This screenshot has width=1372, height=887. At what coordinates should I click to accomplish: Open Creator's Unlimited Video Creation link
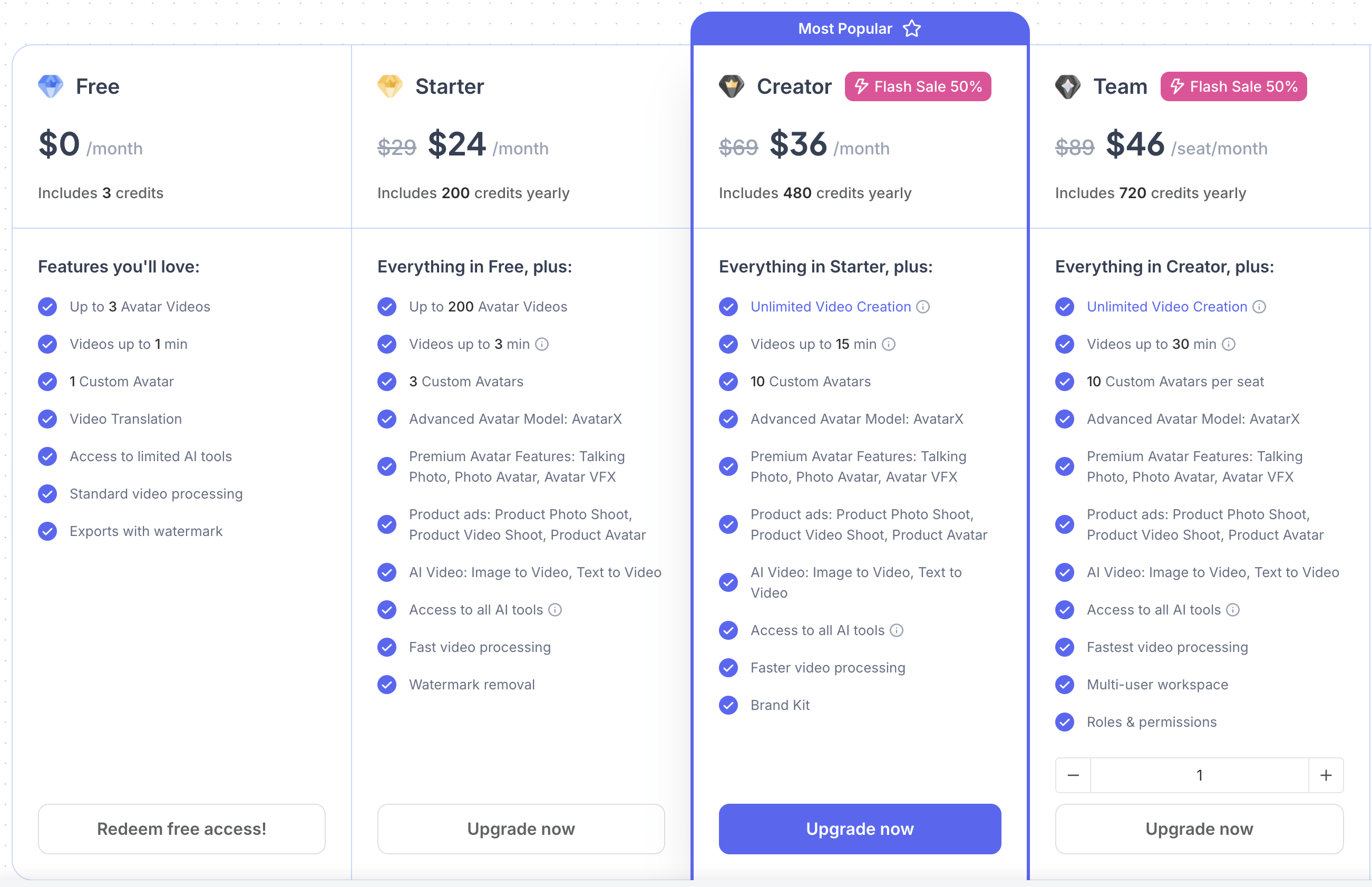pos(831,307)
